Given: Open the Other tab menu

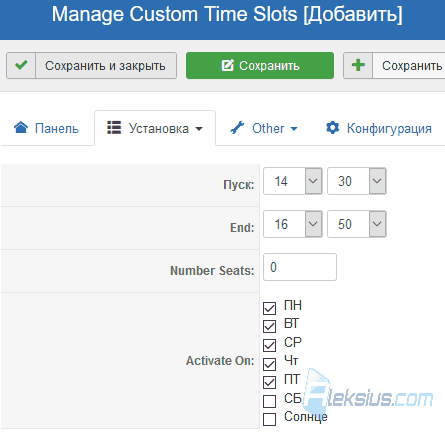Looking at the screenshot, I should pyautogui.click(x=264, y=128).
